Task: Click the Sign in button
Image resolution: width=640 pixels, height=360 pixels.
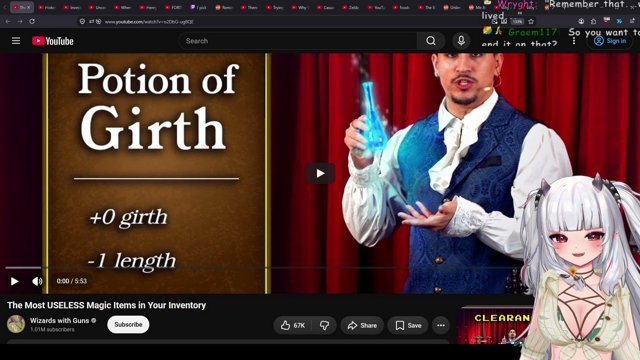Action: (611, 41)
